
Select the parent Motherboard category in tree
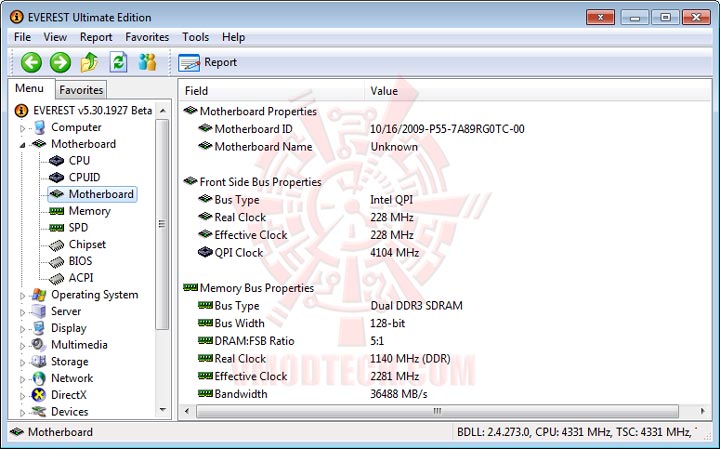point(83,144)
